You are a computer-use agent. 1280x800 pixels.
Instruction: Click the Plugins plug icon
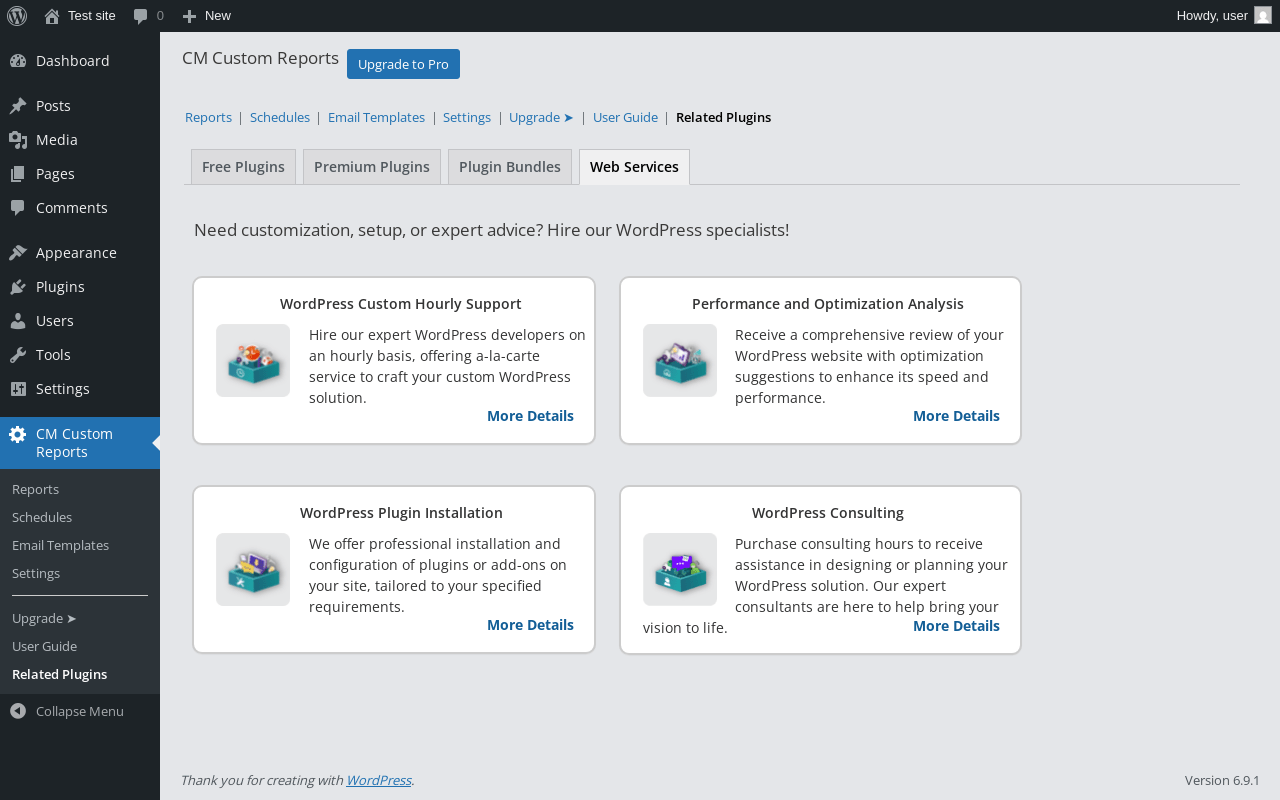point(18,287)
